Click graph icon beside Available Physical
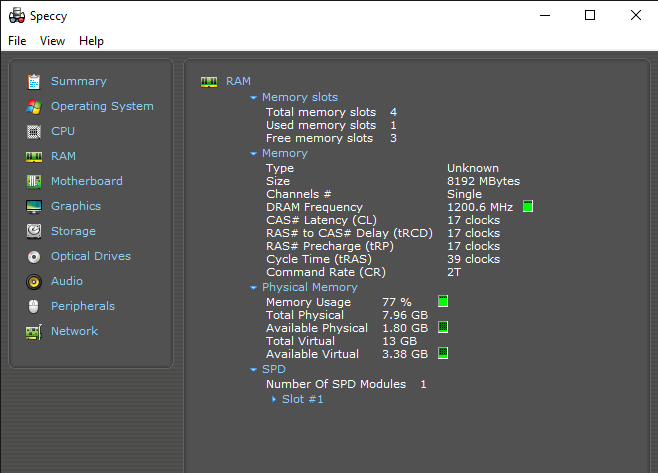This screenshot has width=658, height=473. click(443, 327)
